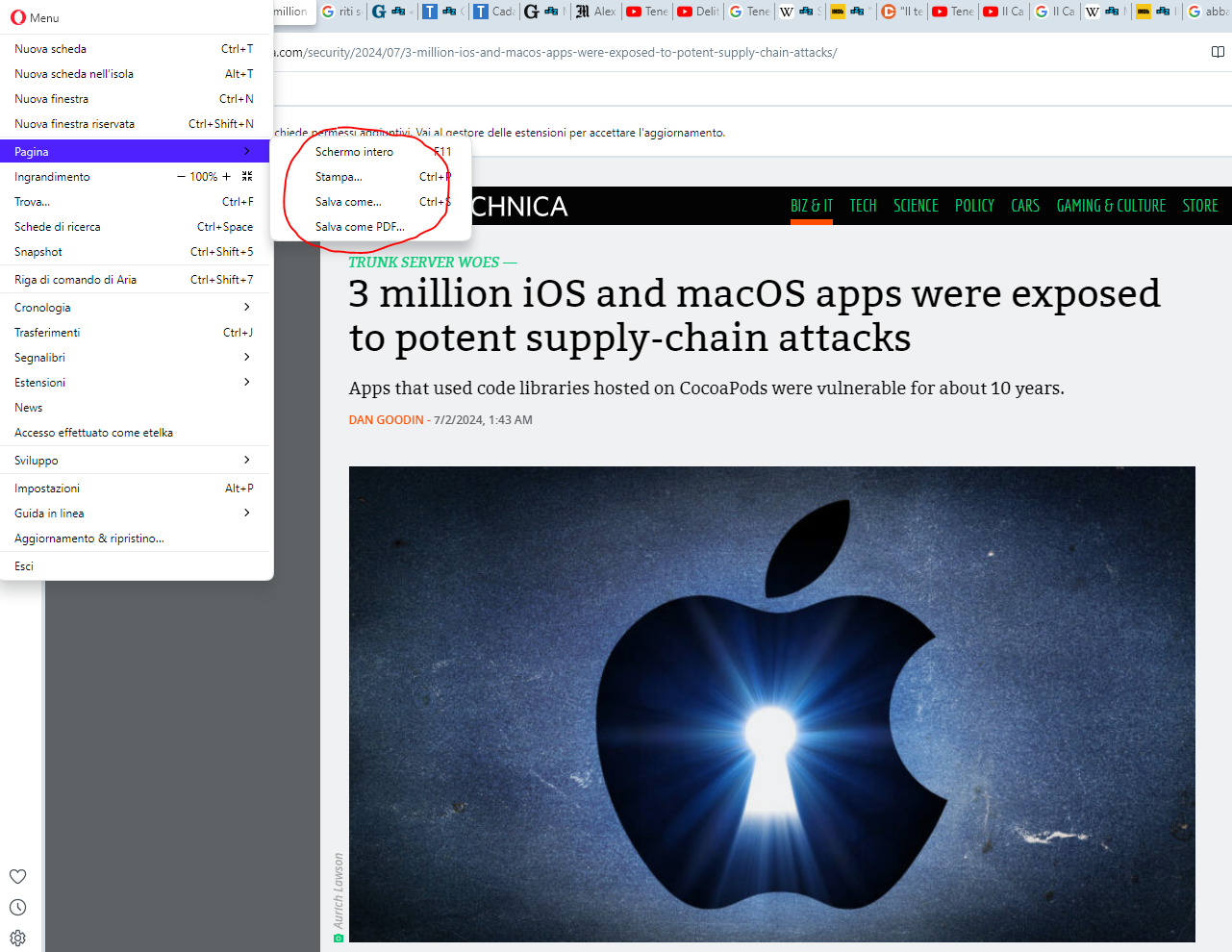Expand the Estensioni submenu
The height and width of the screenshot is (952, 1232).
click(135, 383)
